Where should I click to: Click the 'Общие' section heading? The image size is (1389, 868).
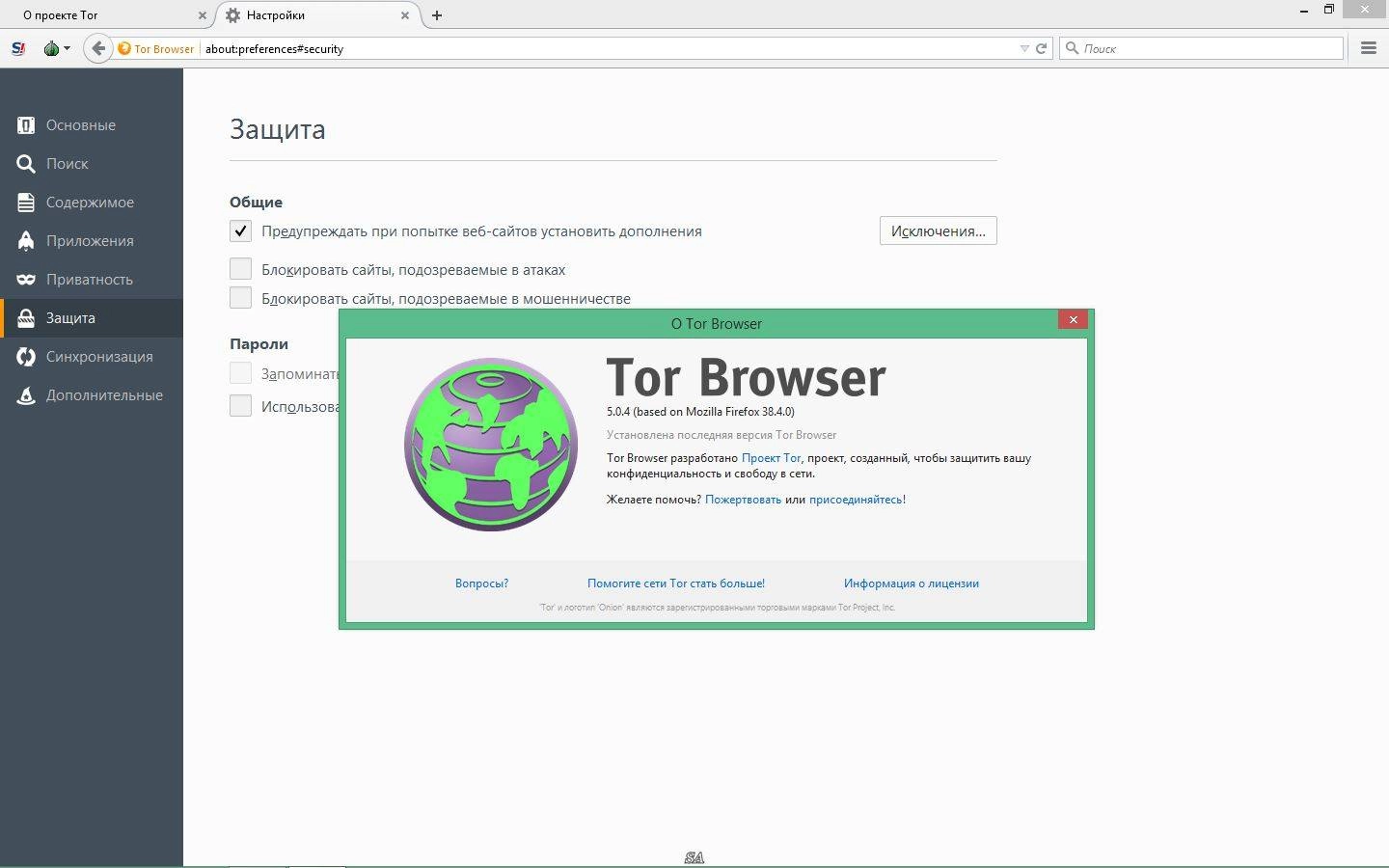coord(256,202)
